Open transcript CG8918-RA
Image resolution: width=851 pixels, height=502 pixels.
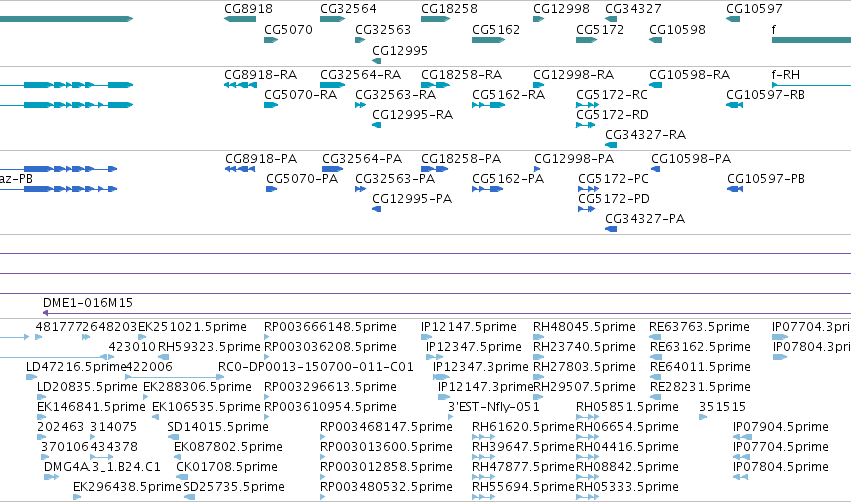(261, 74)
